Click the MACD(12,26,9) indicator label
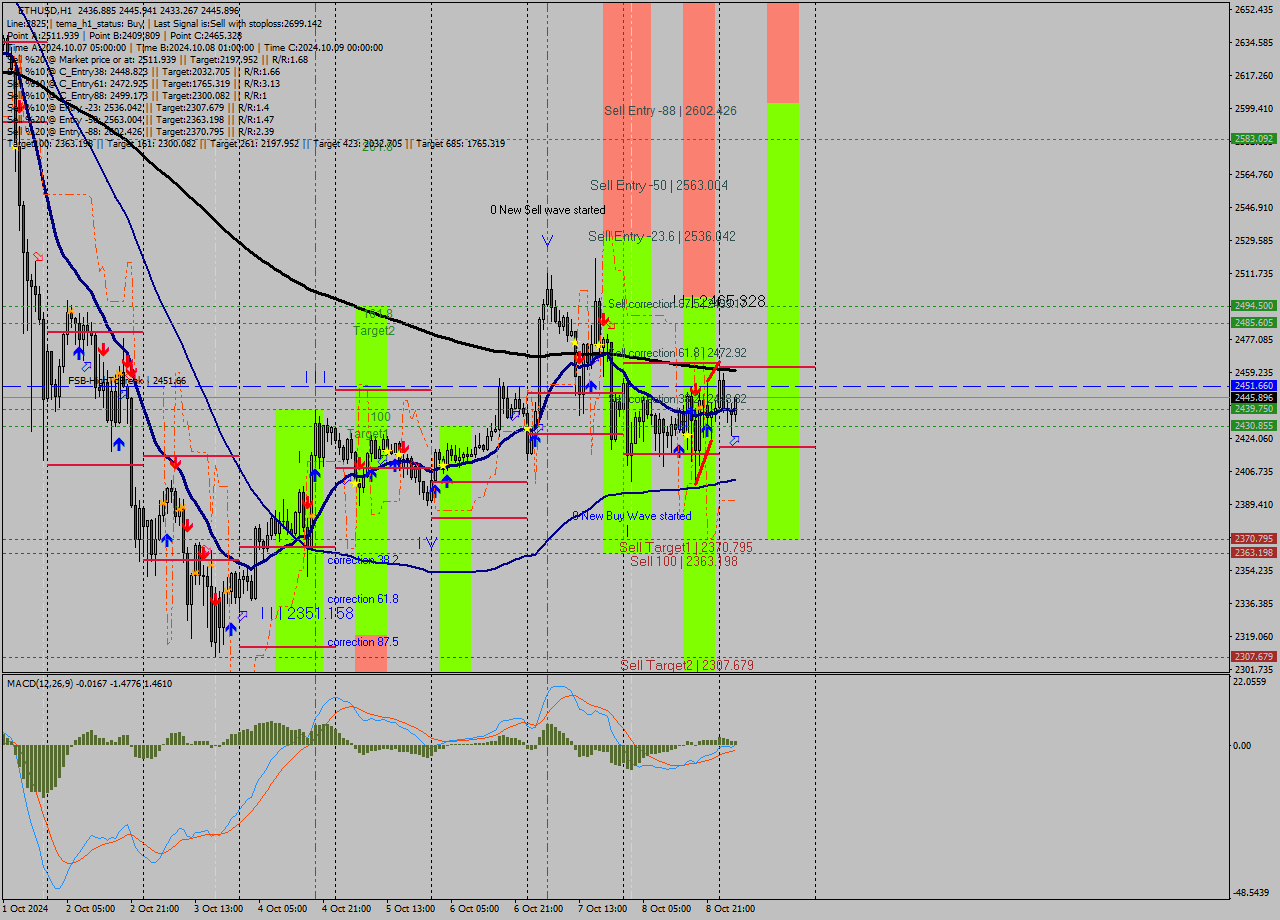The width and height of the screenshot is (1280, 920). [x=89, y=683]
